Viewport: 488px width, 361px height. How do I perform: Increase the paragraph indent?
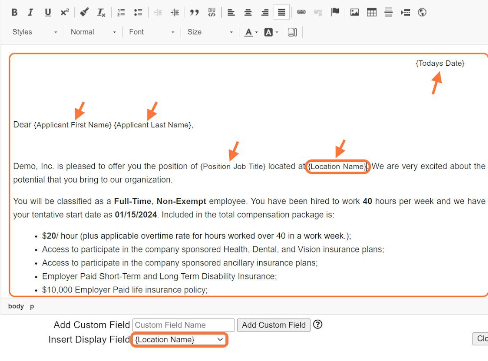pyautogui.click(x=175, y=13)
